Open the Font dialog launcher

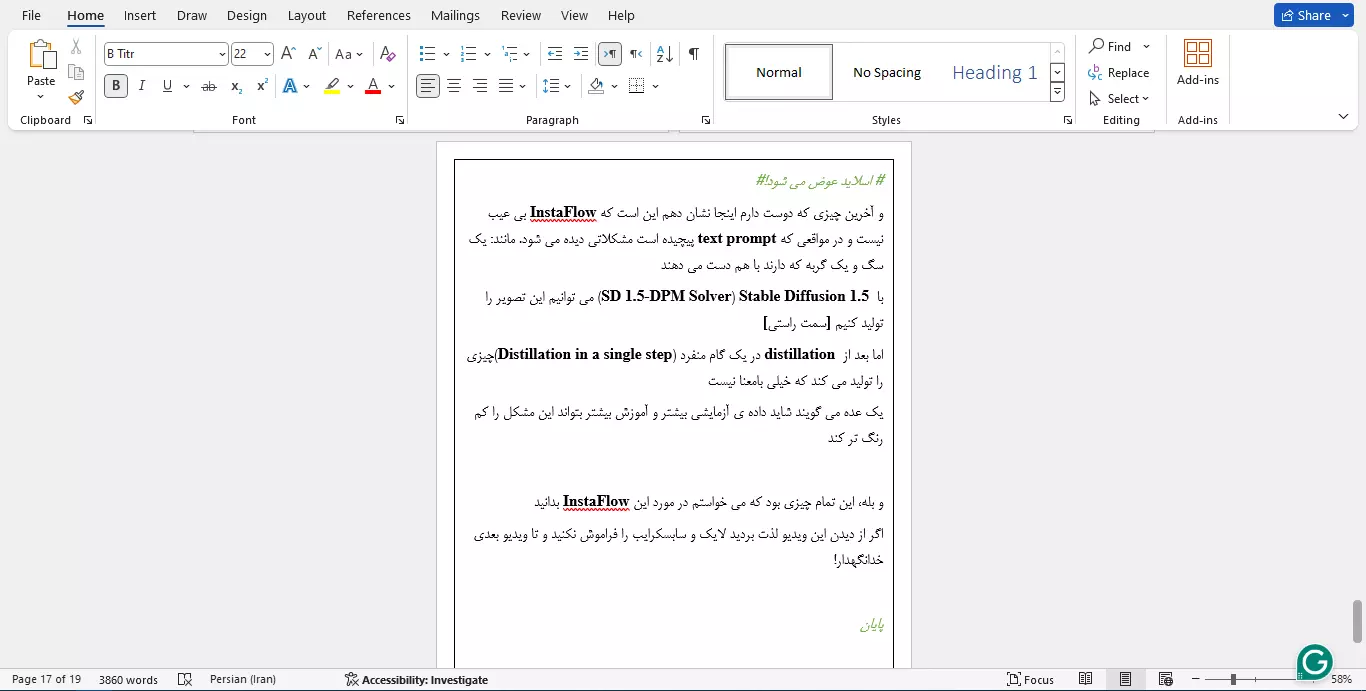(x=400, y=120)
